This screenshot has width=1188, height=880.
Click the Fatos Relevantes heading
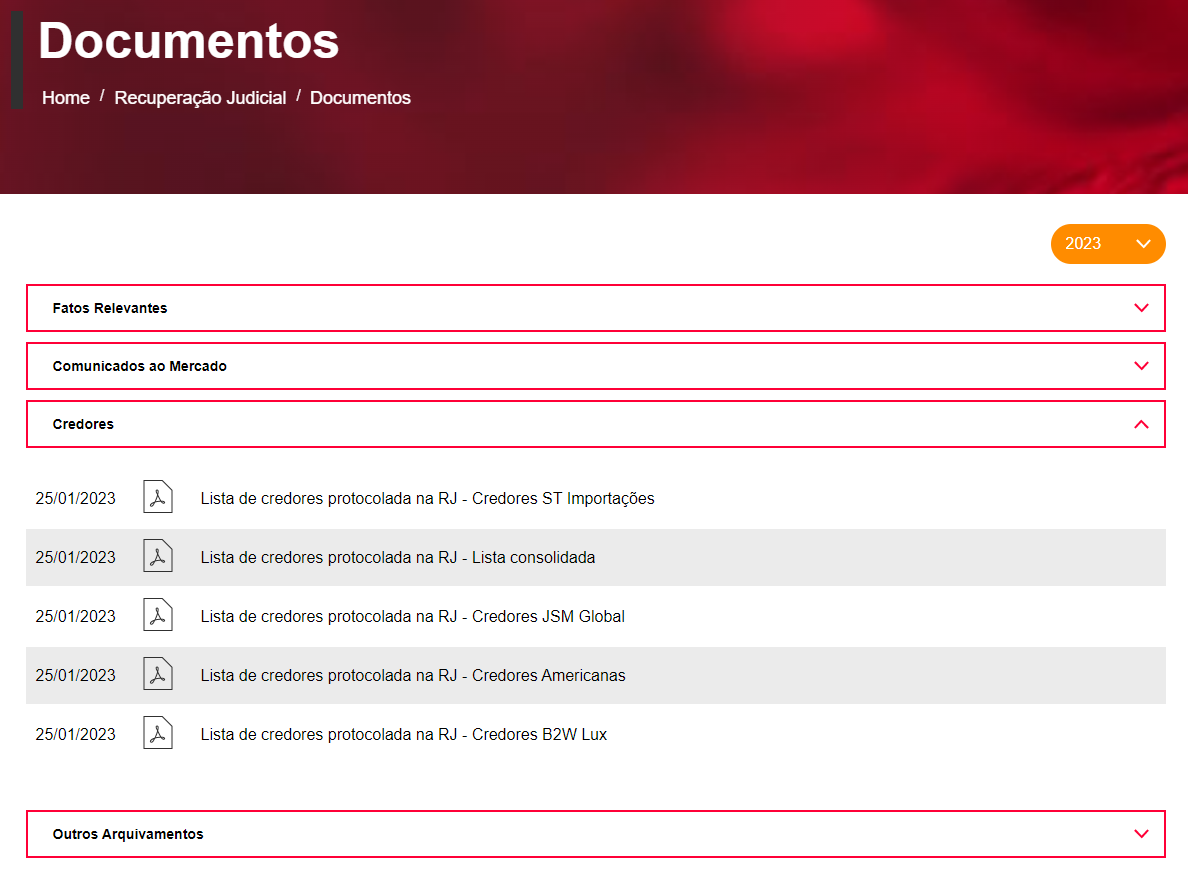point(110,308)
